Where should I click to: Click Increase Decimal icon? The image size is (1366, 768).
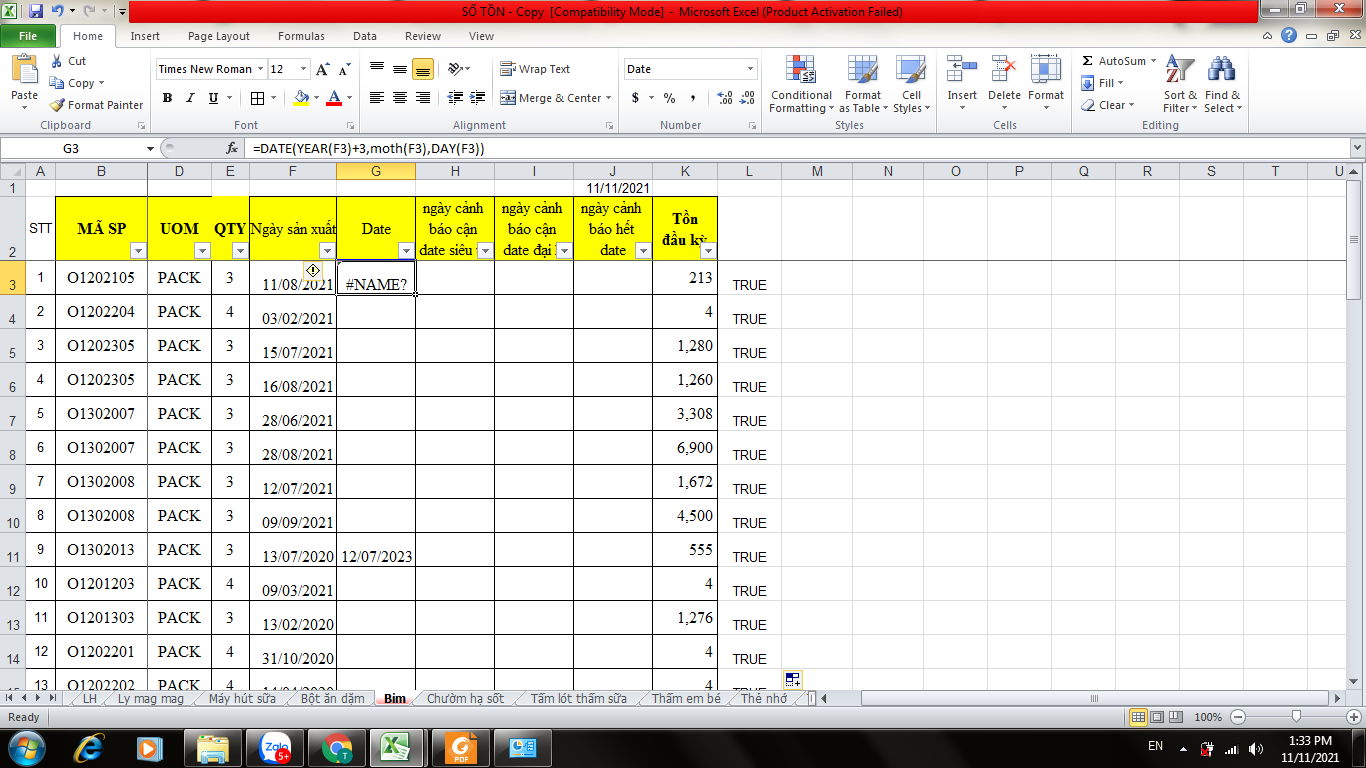(724, 98)
